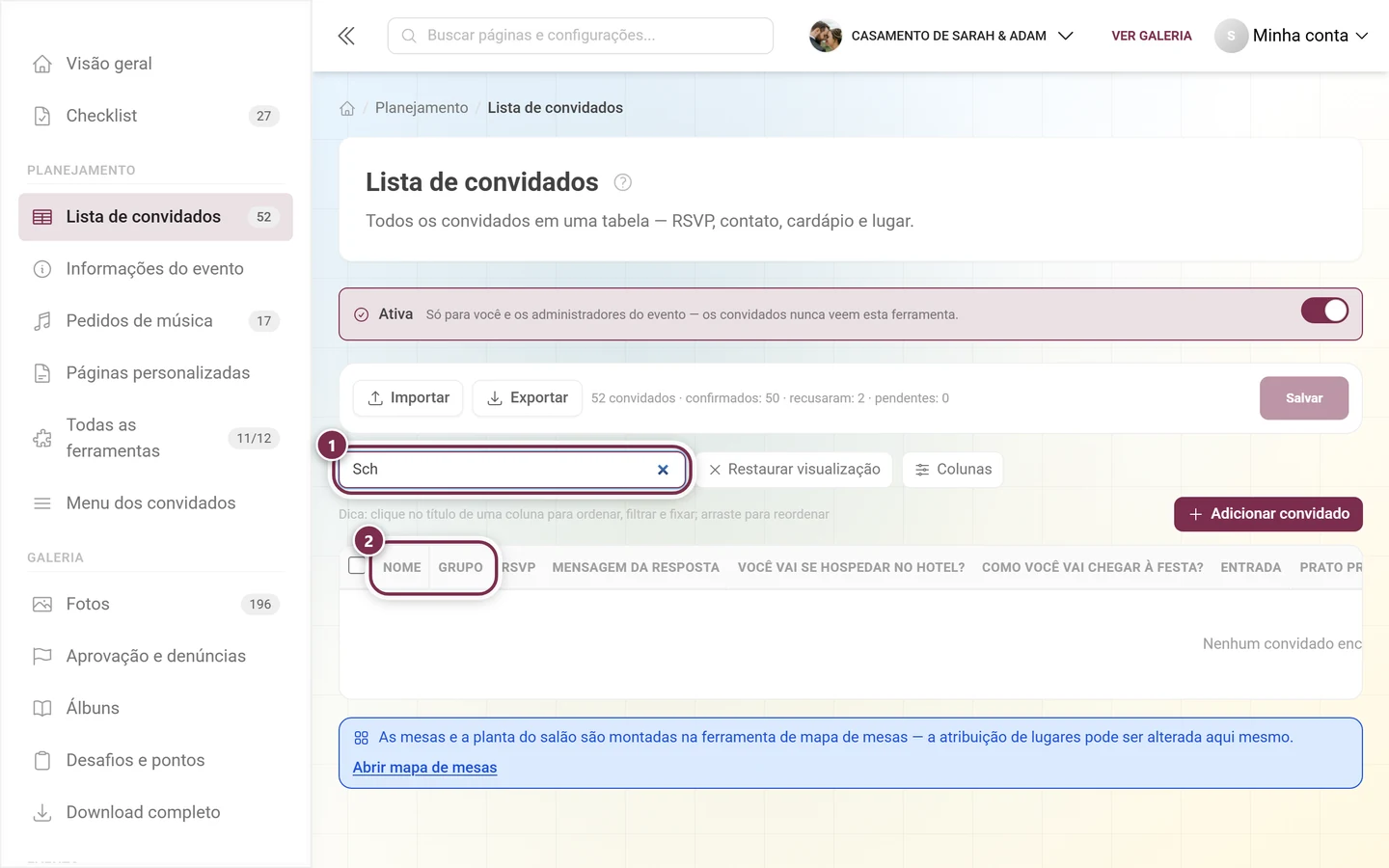Sort by the NOME column header

coord(402,568)
